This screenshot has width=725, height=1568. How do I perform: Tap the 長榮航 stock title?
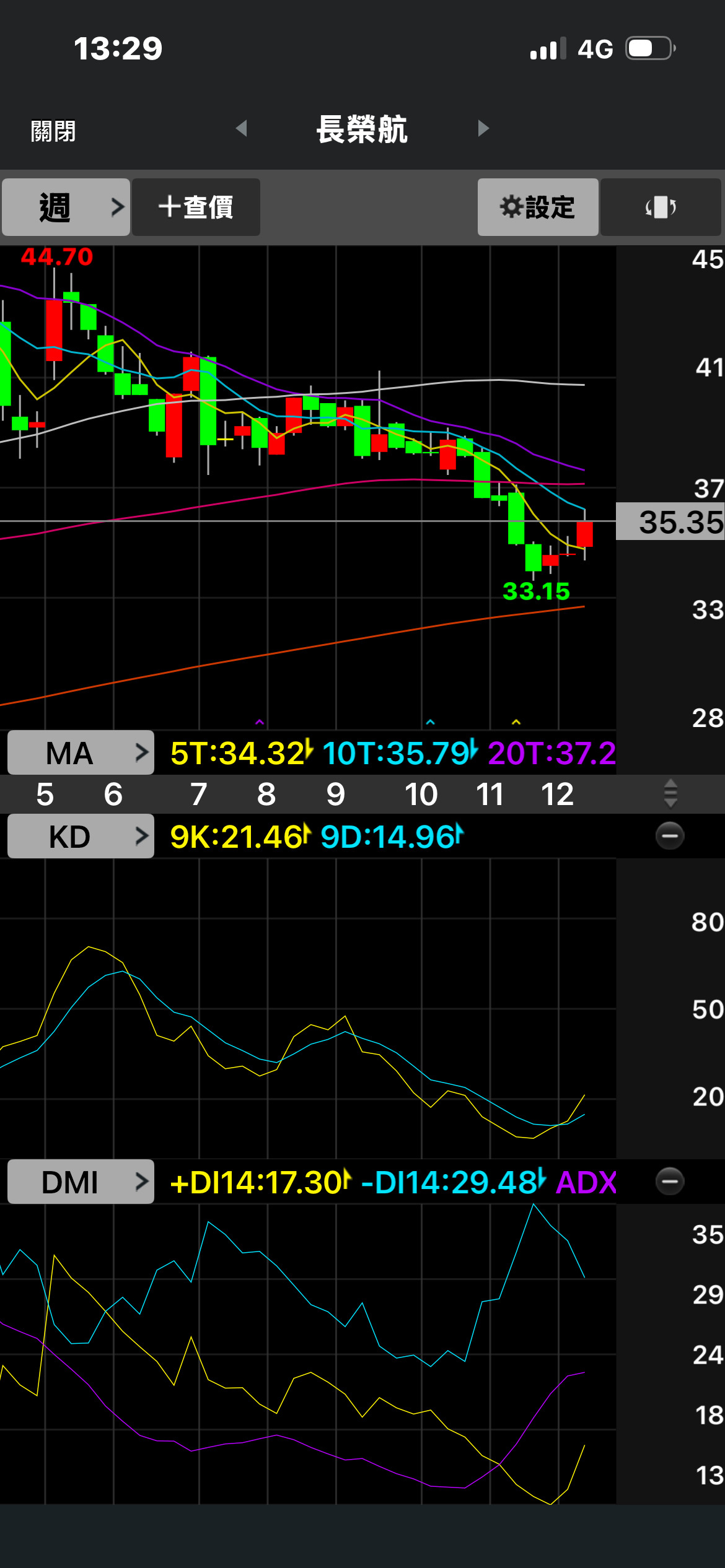tap(362, 129)
